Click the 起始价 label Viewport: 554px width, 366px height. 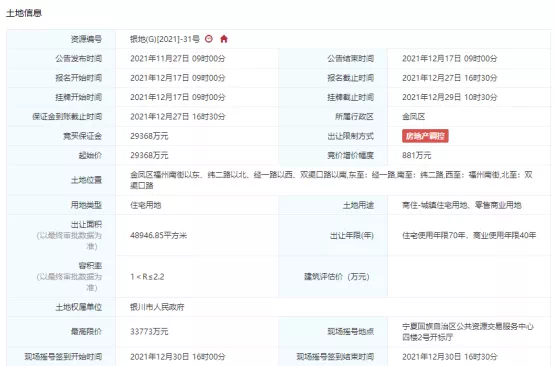[90, 155]
